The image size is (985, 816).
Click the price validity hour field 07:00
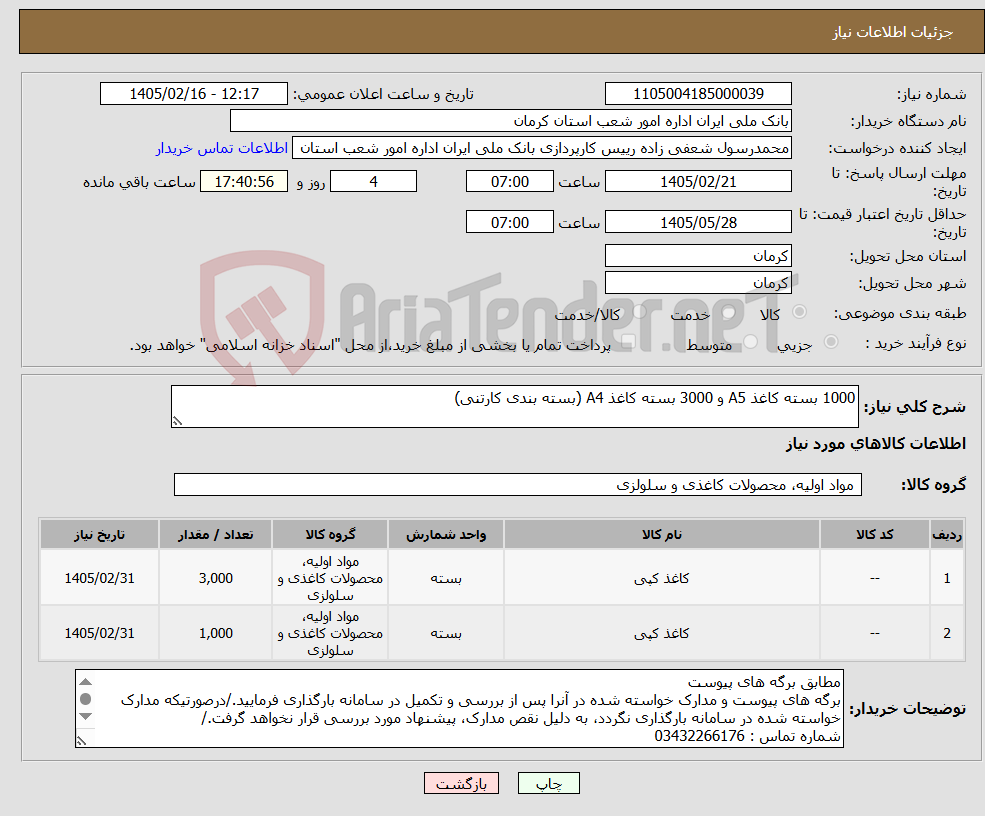pos(509,222)
